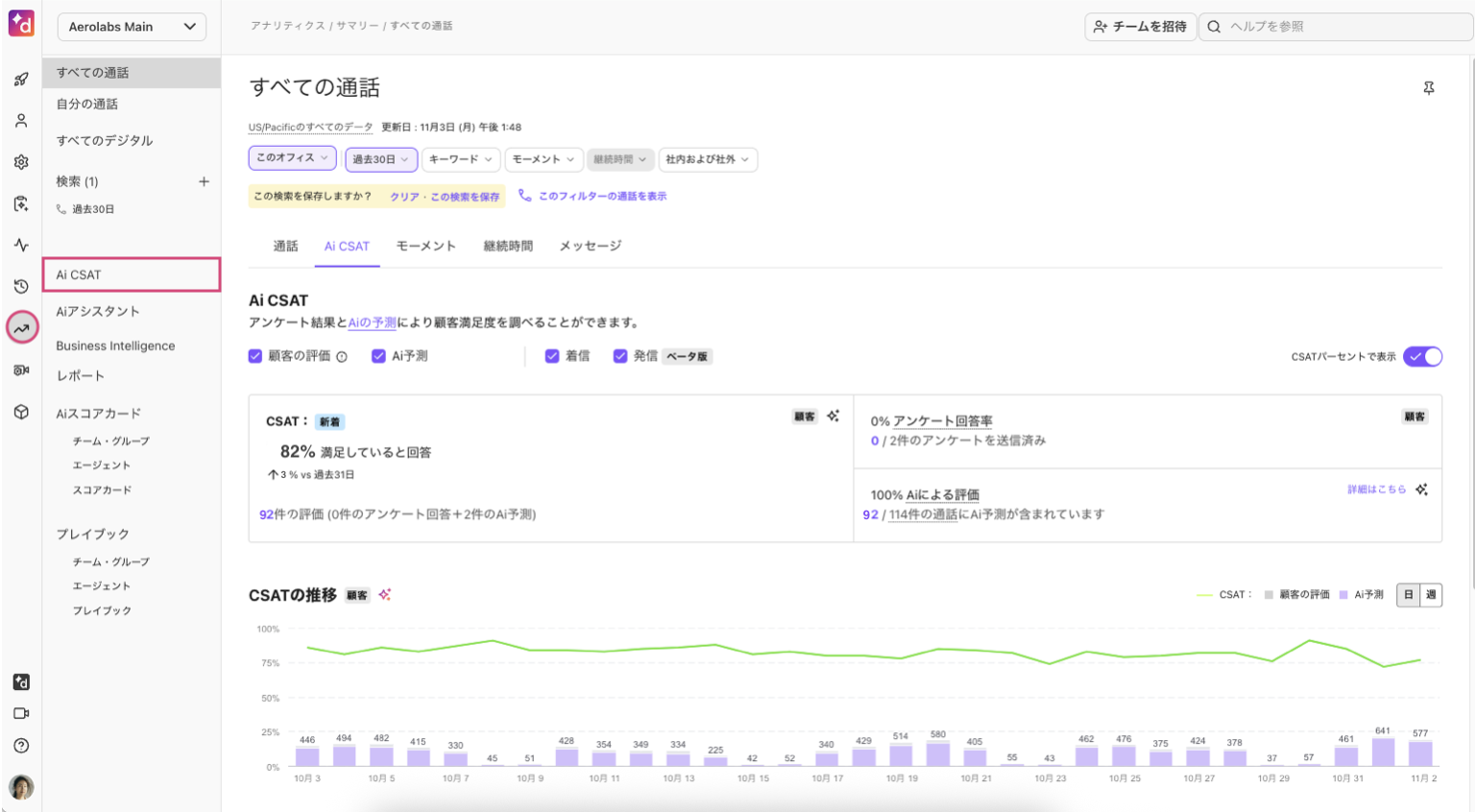The image size is (1475, 812).
Task: Click the 114件の通話 link
Action: 923,514
